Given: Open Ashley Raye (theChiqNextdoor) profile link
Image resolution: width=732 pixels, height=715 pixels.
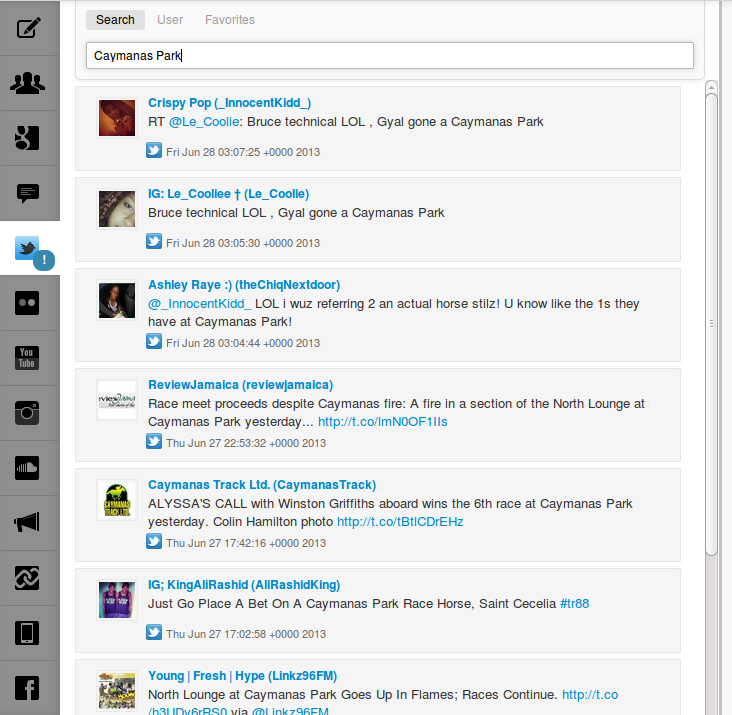Looking at the screenshot, I should click(x=244, y=285).
